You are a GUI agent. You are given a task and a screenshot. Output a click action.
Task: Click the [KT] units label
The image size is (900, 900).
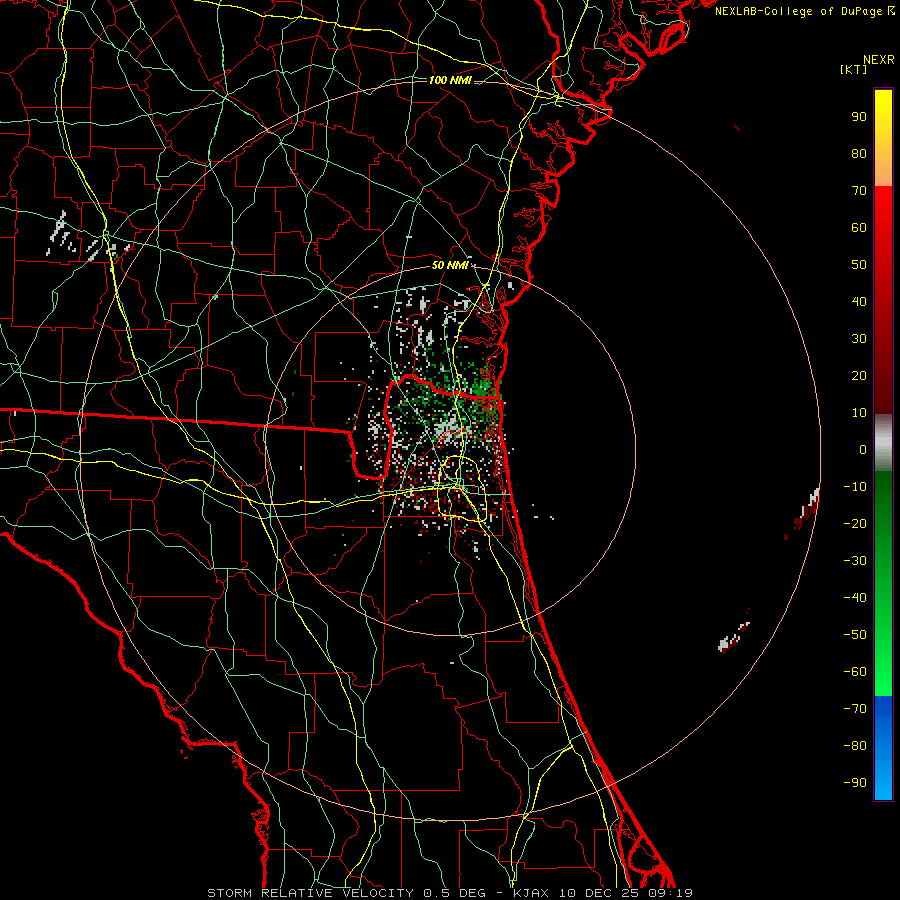[x=853, y=69]
